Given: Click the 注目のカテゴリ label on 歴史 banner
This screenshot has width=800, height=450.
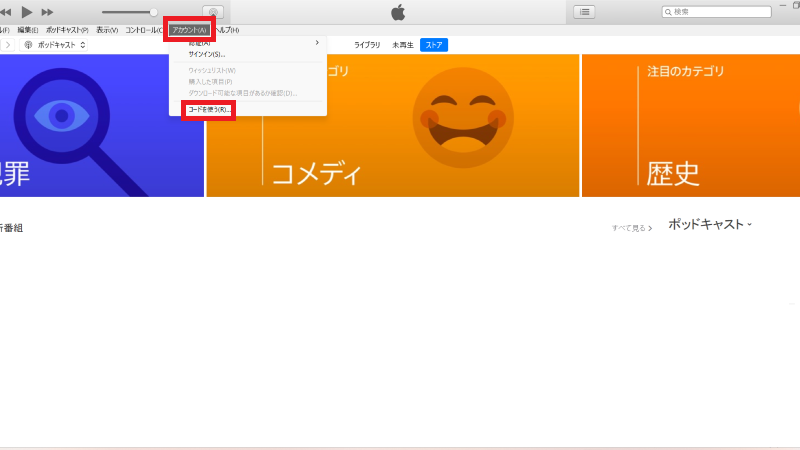Looking at the screenshot, I should [x=686, y=71].
